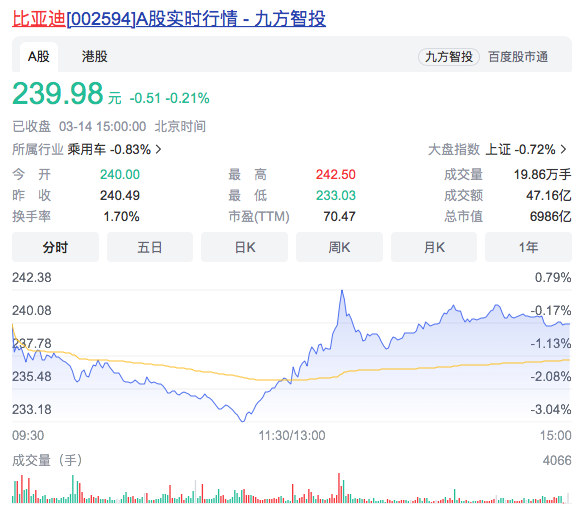Click 昨收 value 240.49
Viewport: 582px width, 514px height.
pyautogui.click(x=120, y=195)
